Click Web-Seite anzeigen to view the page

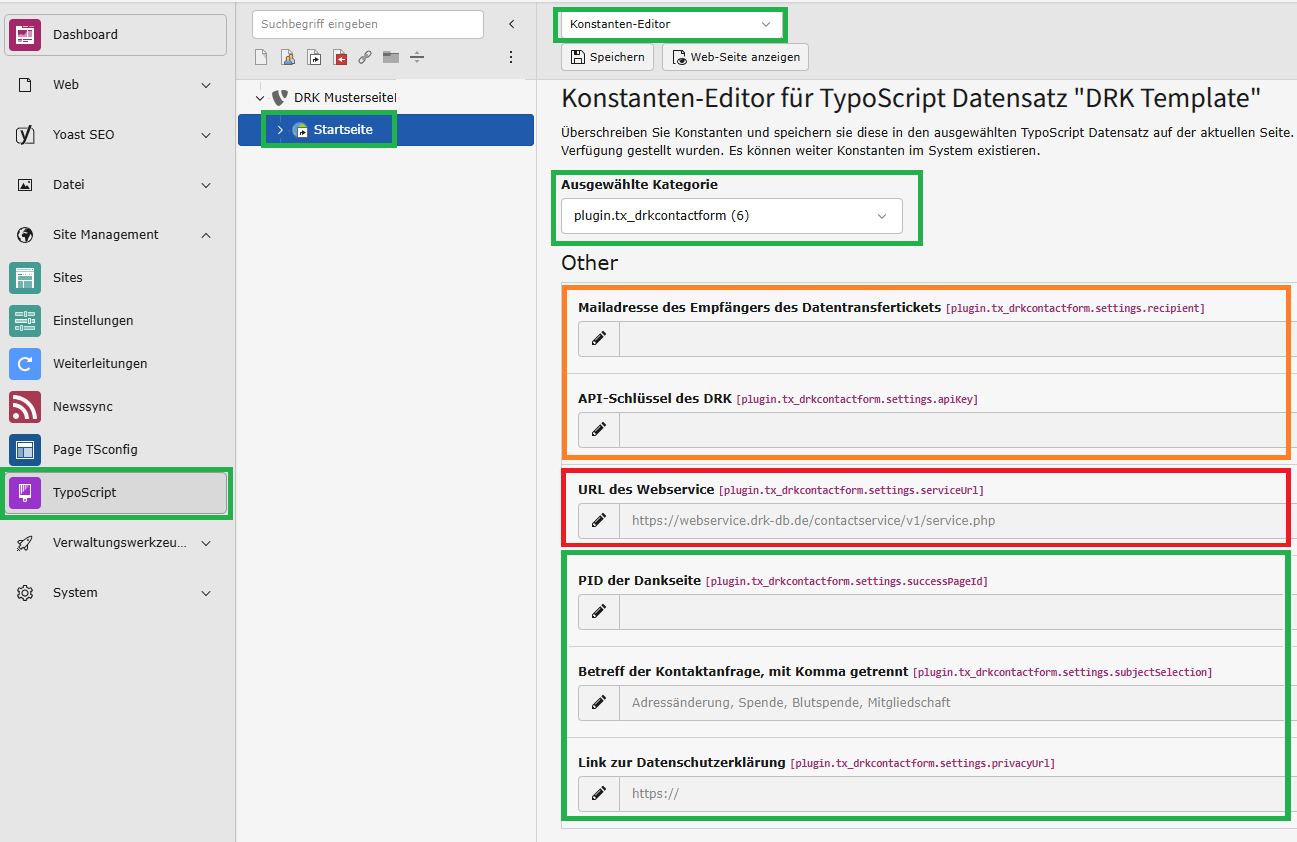click(x=735, y=57)
